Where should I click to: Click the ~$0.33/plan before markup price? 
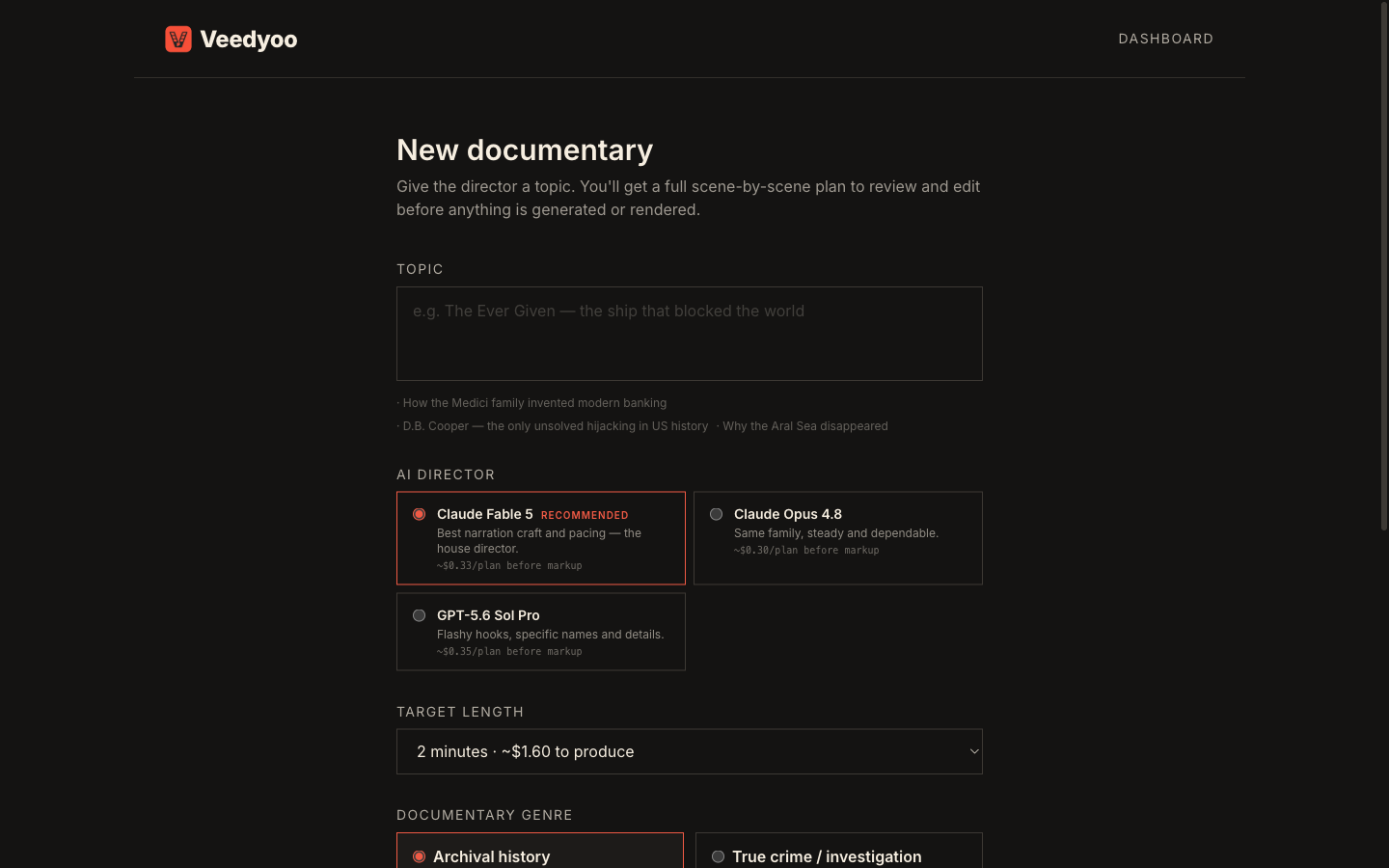click(x=509, y=566)
